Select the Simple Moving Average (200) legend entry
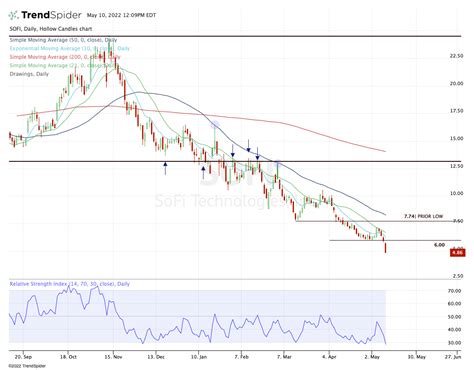Viewport: 474px width, 370px height. [64, 57]
